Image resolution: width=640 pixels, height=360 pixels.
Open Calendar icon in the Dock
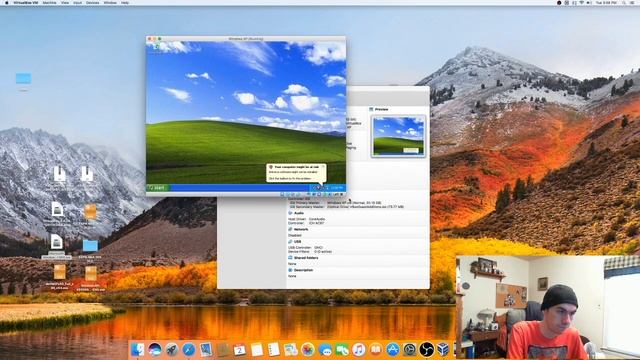point(240,349)
